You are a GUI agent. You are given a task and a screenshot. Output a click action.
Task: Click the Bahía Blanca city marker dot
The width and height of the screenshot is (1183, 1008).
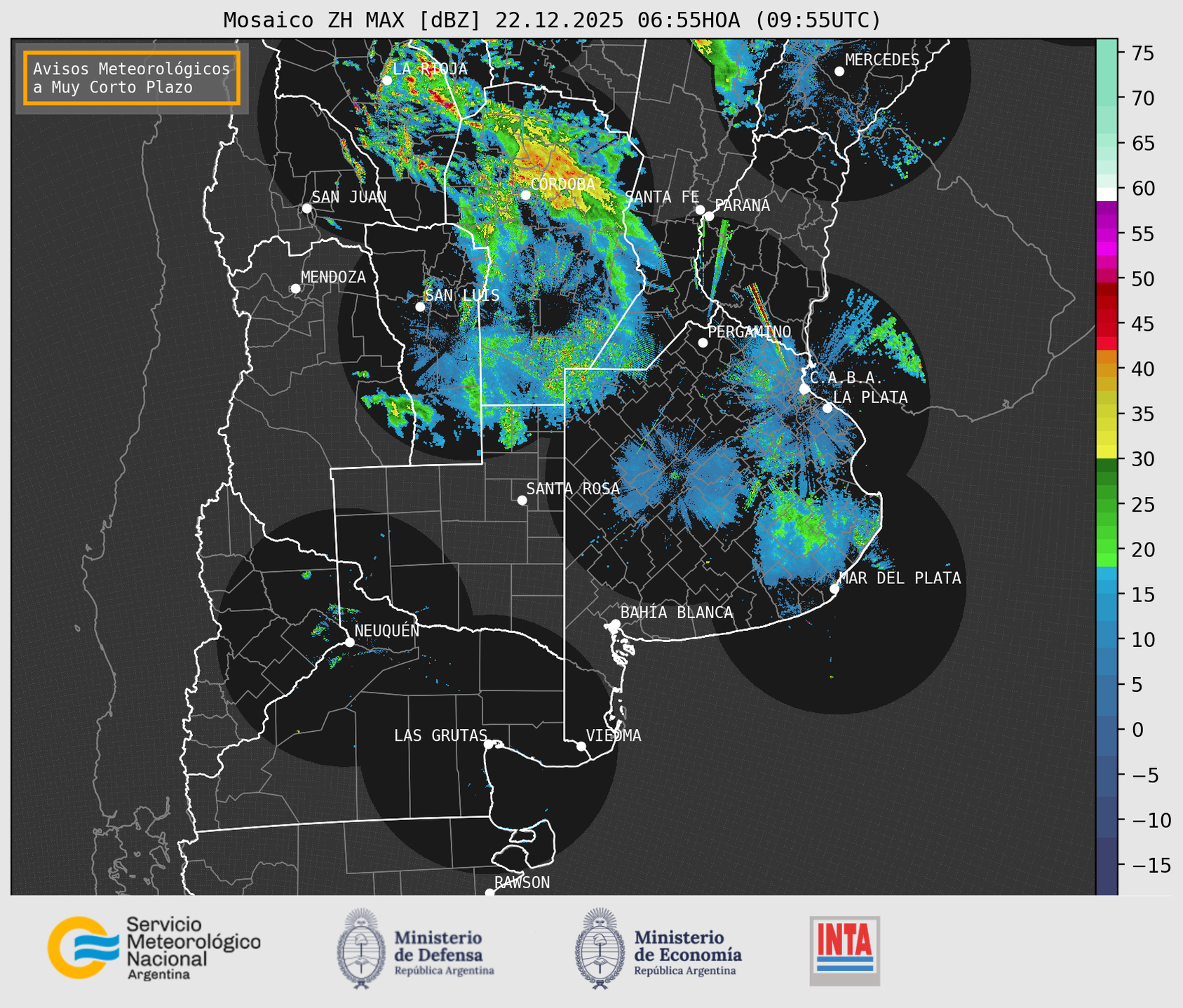click(x=616, y=624)
